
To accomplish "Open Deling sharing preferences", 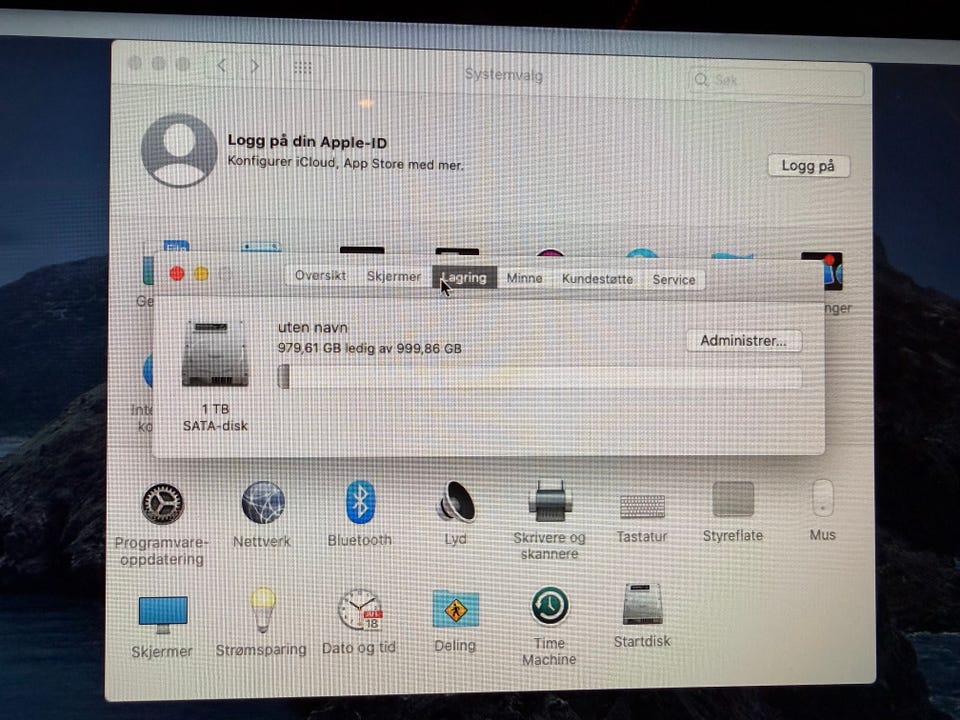I will click(x=456, y=609).
